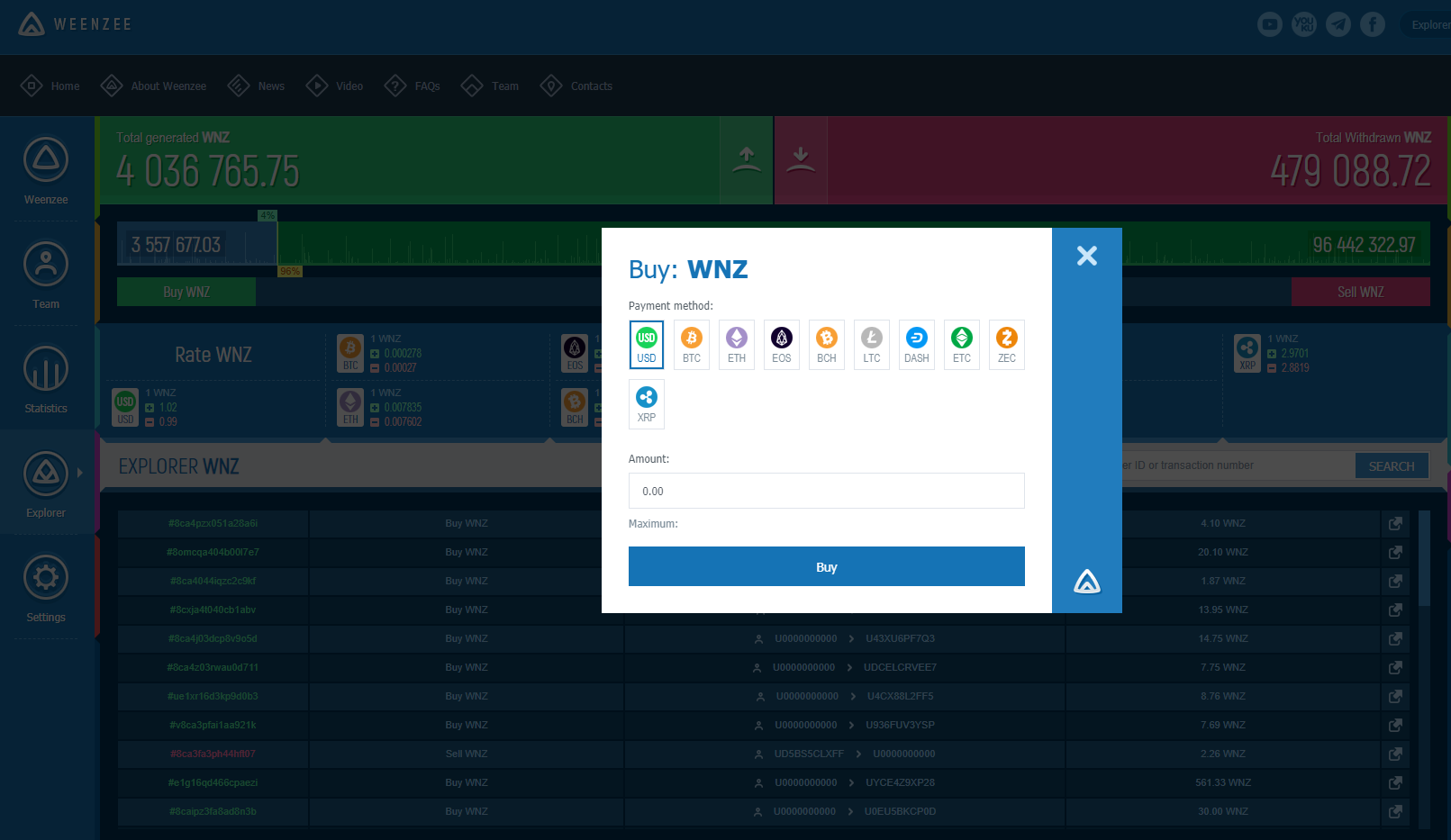Open transaction #8ca4j03dcp8v9o5d
The width and height of the screenshot is (1451, 840).
pos(213,638)
